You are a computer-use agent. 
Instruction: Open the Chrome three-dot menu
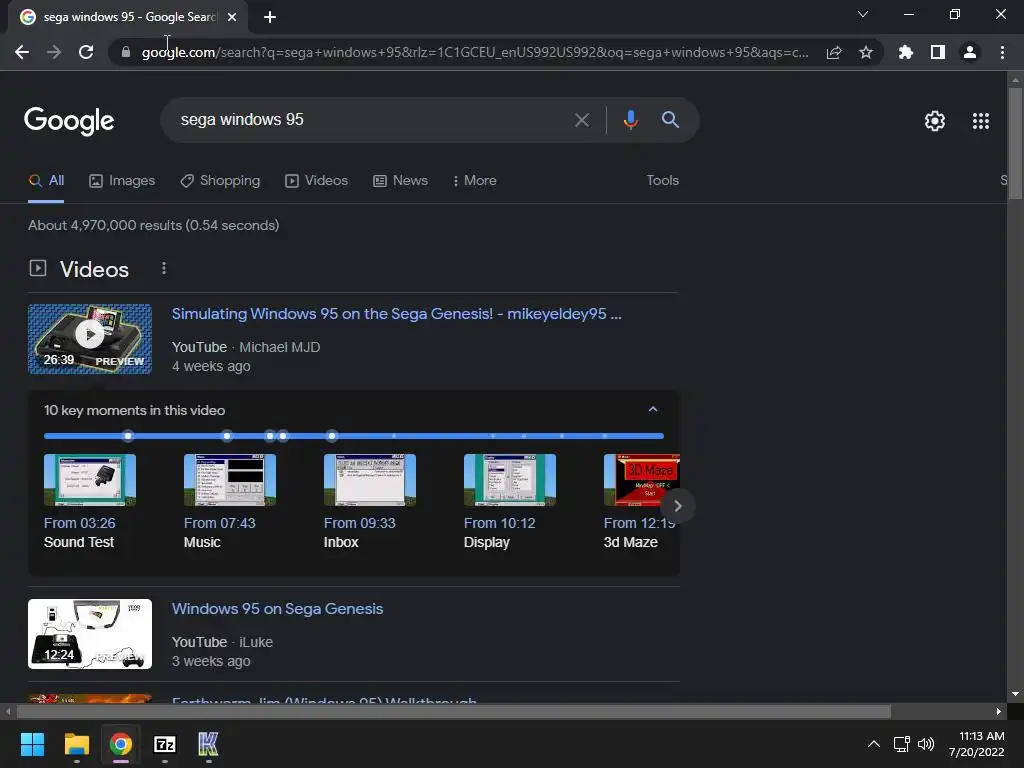1002,52
